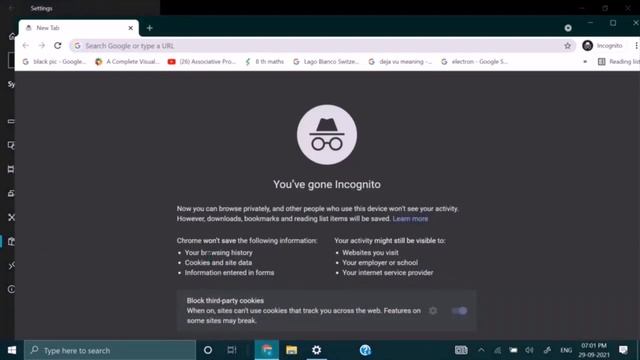
Task: Open the volume control tray icon
Action: point(529,350)
